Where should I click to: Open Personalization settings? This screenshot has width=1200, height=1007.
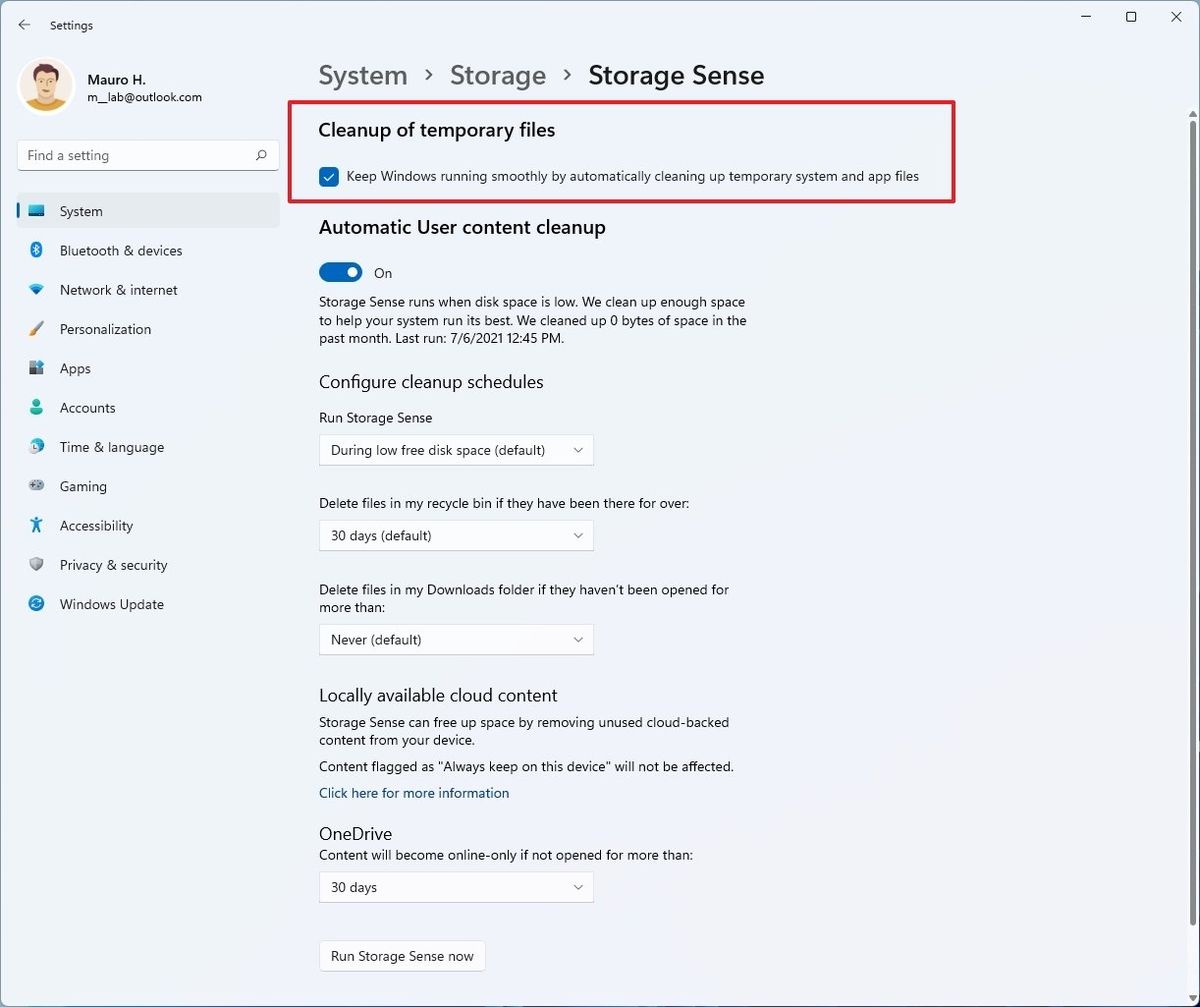click(x=105, y=328)
